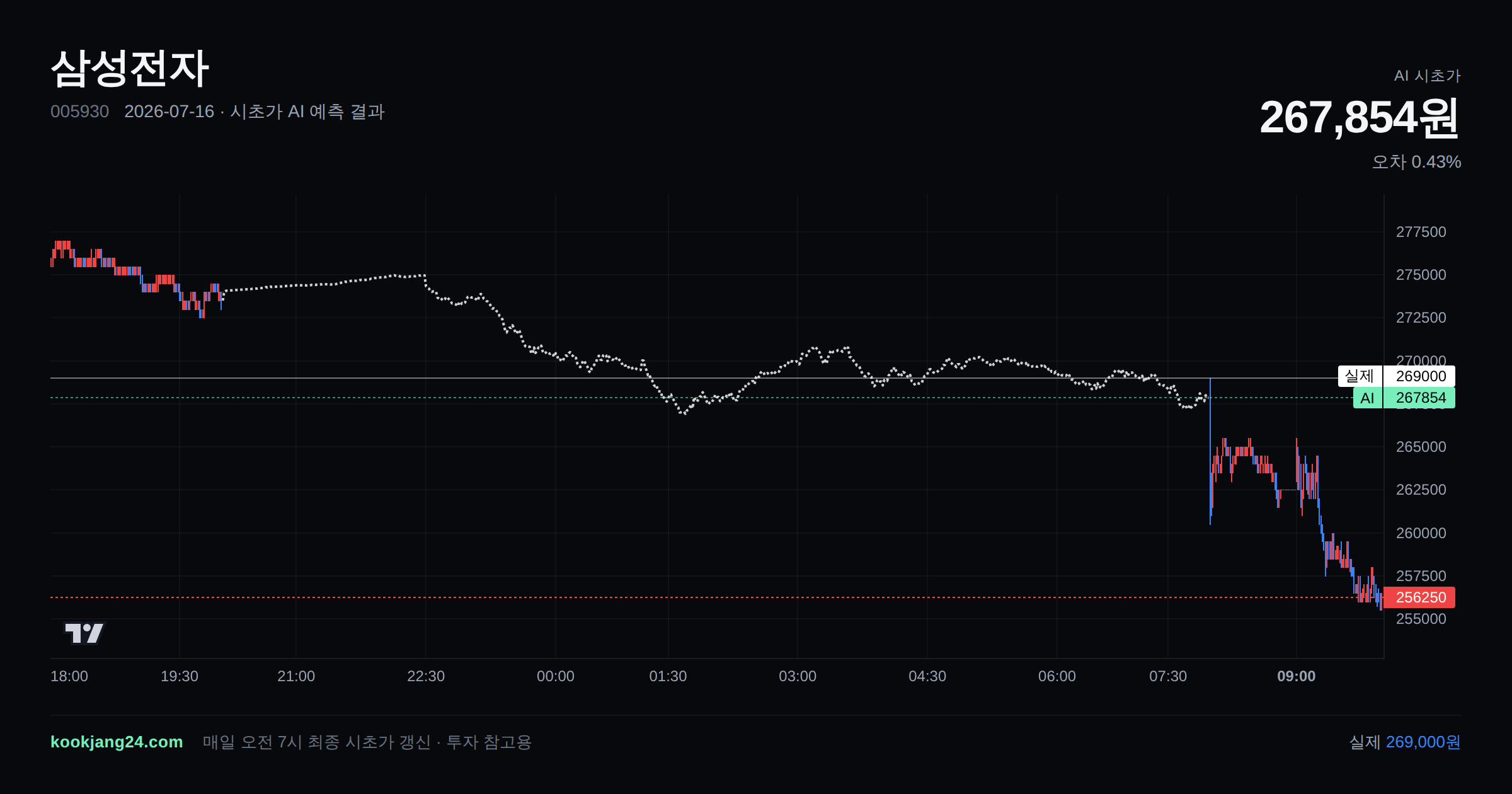Click the AI 시초가 label
Viewport: 1512px width, 794px height.
click(1427, 76)
